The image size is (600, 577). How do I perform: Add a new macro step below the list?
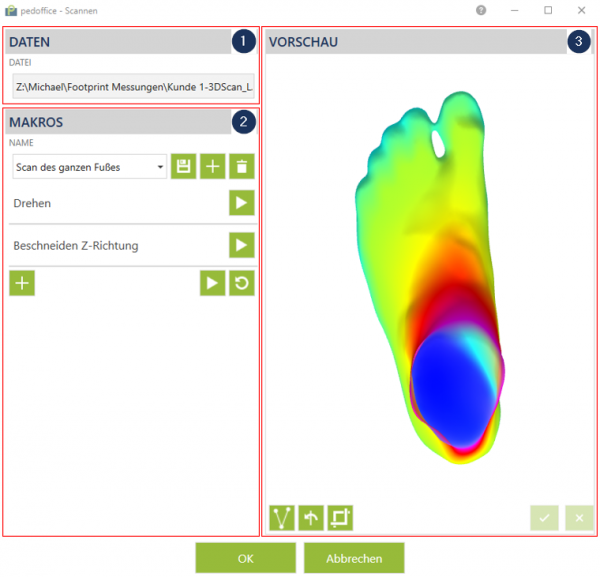click(x=22, y=283)
